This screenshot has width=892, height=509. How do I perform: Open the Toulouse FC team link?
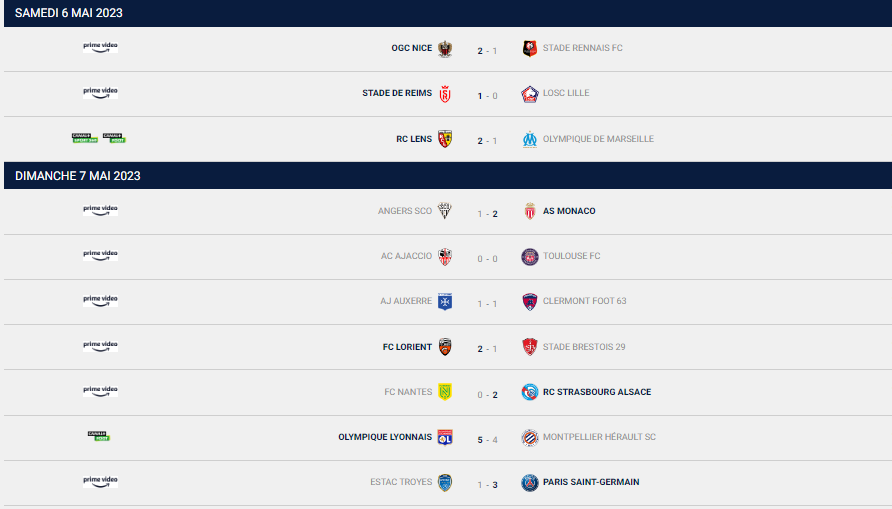pyautogui.click(x=571, y=256)
